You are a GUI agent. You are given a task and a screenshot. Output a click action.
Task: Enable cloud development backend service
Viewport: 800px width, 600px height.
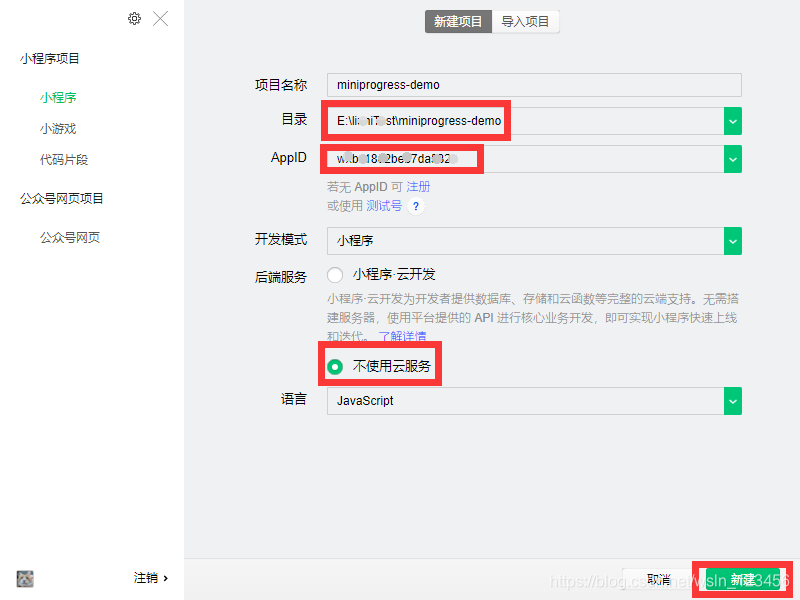[x=335, y=274]
